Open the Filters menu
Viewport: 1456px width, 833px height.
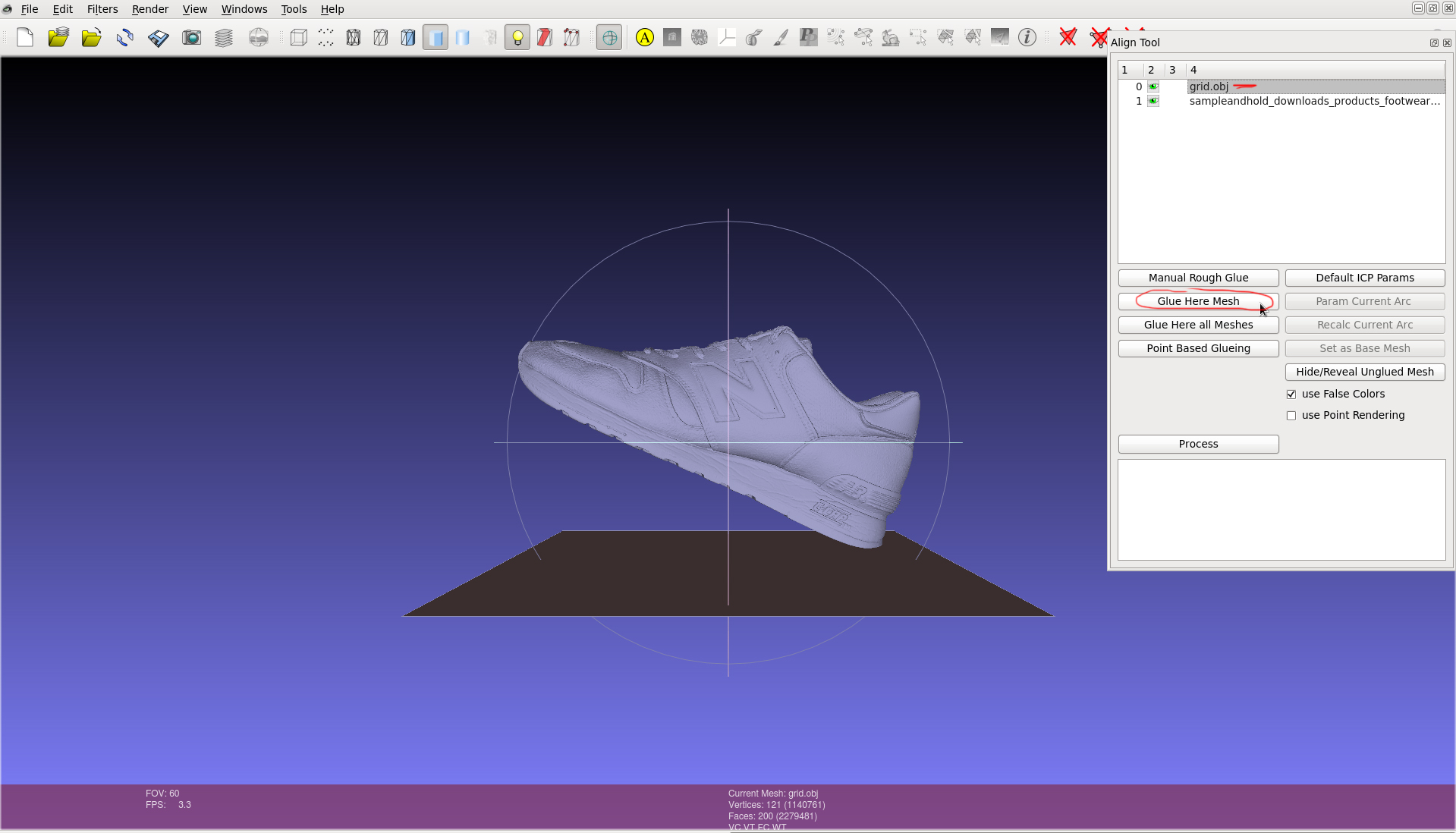102,9
